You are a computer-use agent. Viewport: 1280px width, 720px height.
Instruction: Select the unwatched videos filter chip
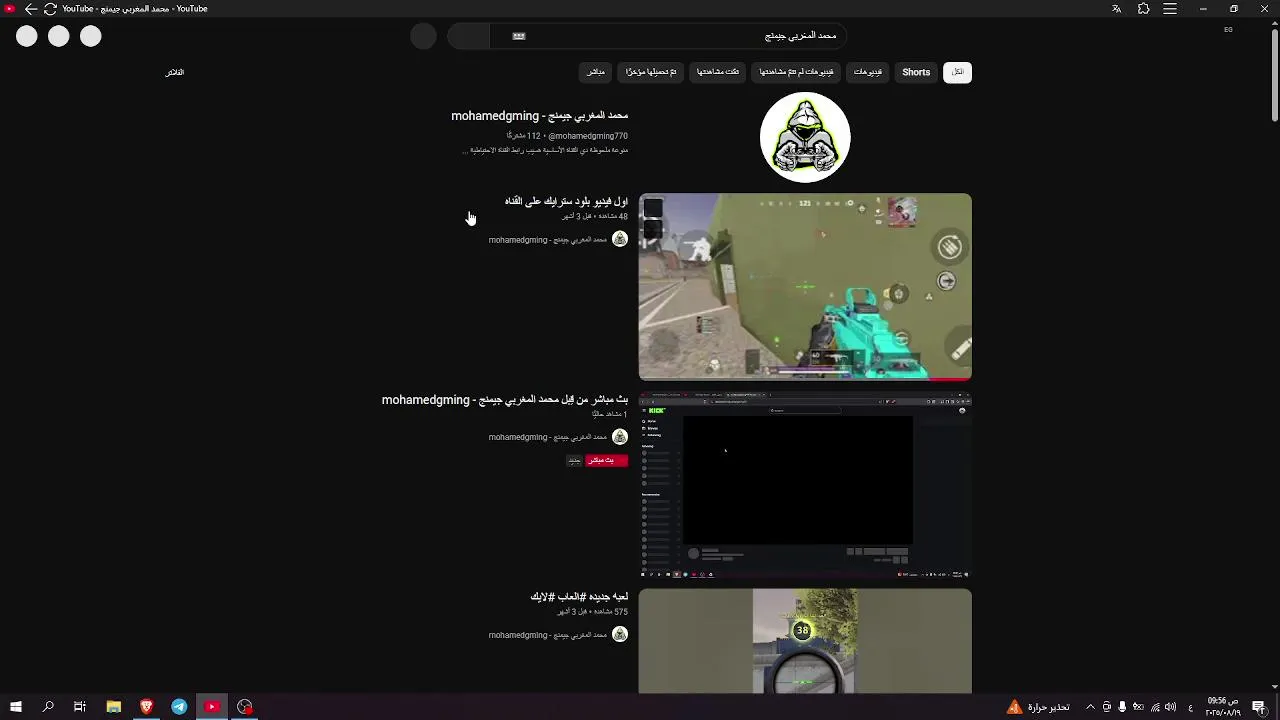[796, 72]
